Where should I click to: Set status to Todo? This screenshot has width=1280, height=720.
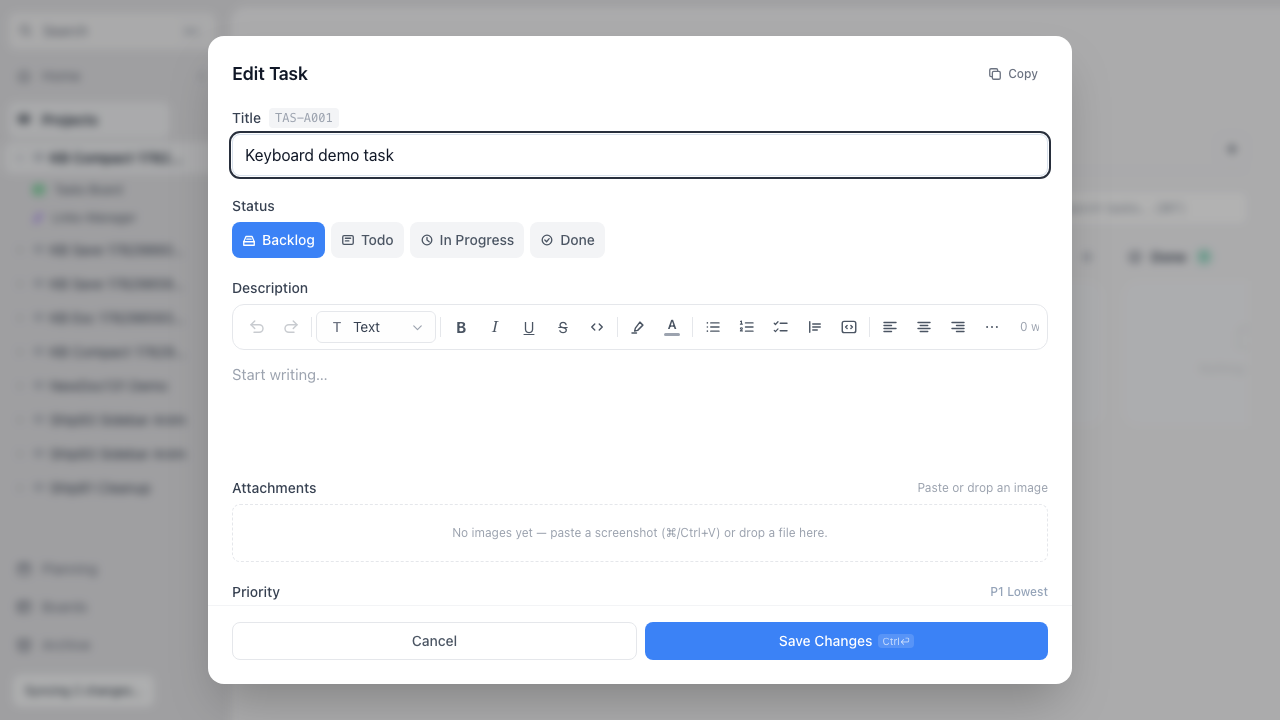tap(367, 240)
